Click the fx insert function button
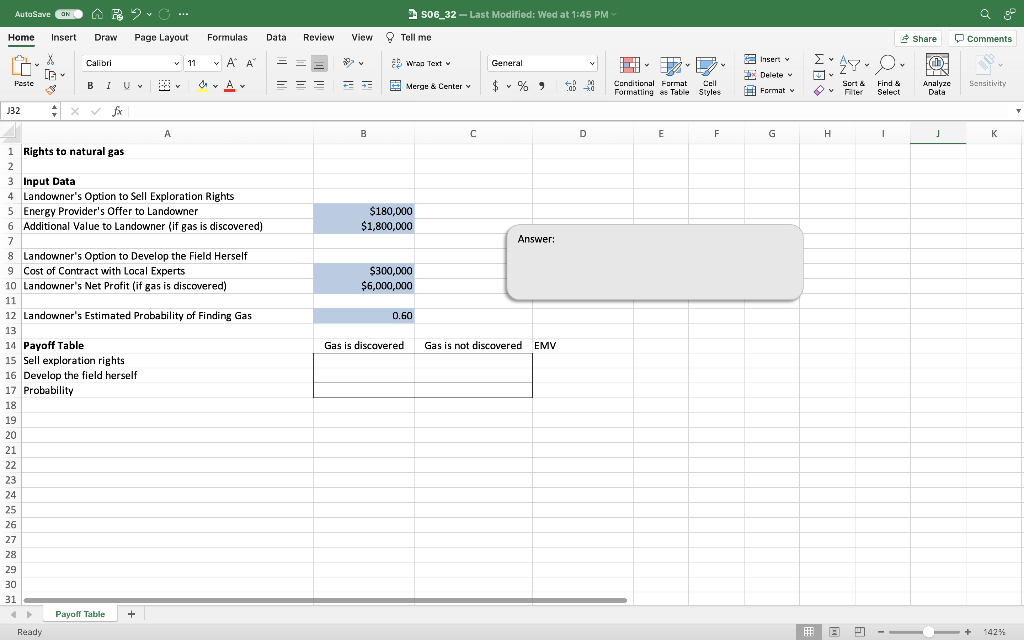The height and width of the screenshot is (640, 1024). tap(118, 111)
